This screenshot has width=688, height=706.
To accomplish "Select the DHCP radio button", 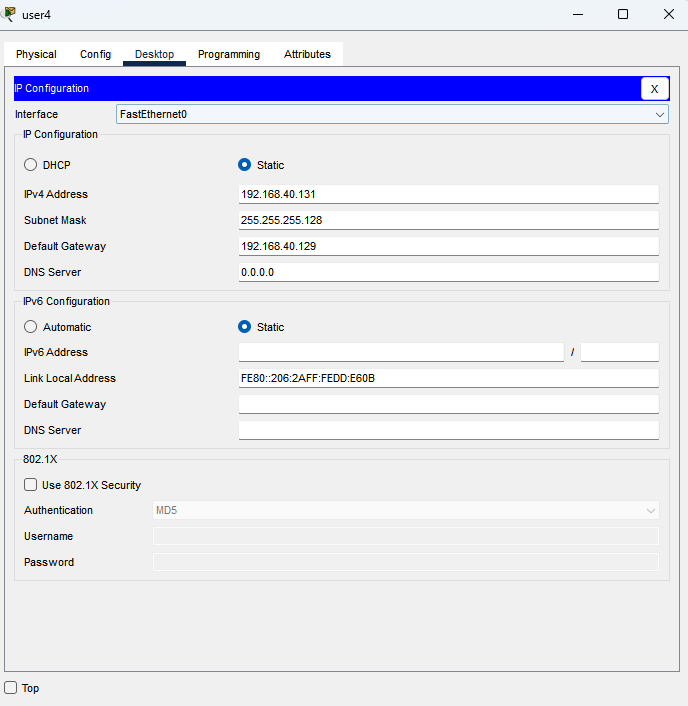I will coord(30,165).
